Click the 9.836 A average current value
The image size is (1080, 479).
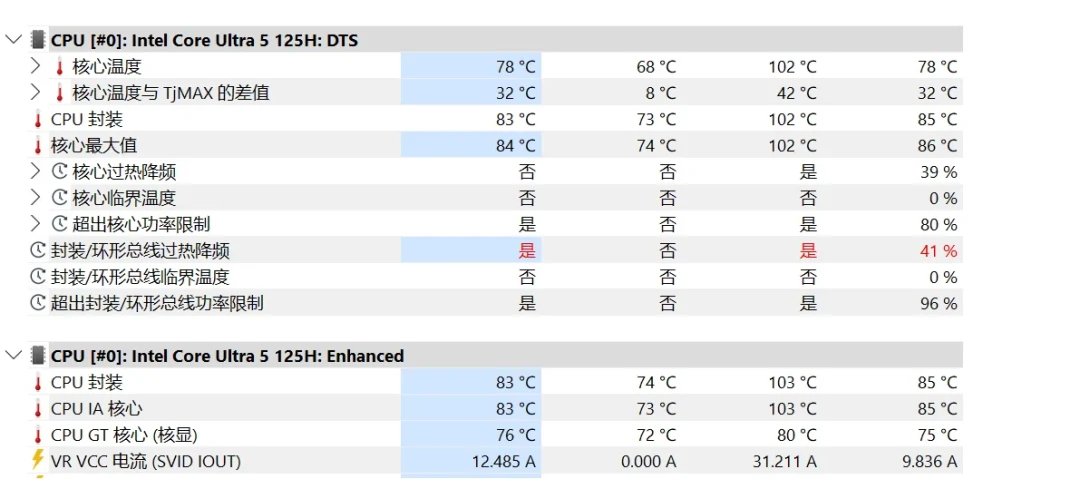930,461
